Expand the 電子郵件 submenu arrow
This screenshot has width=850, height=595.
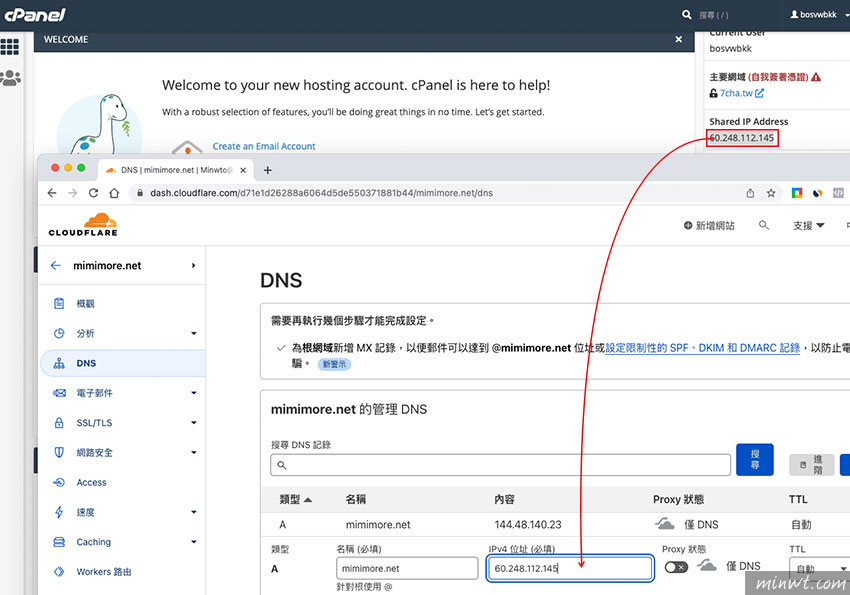(x=194, y=393)
